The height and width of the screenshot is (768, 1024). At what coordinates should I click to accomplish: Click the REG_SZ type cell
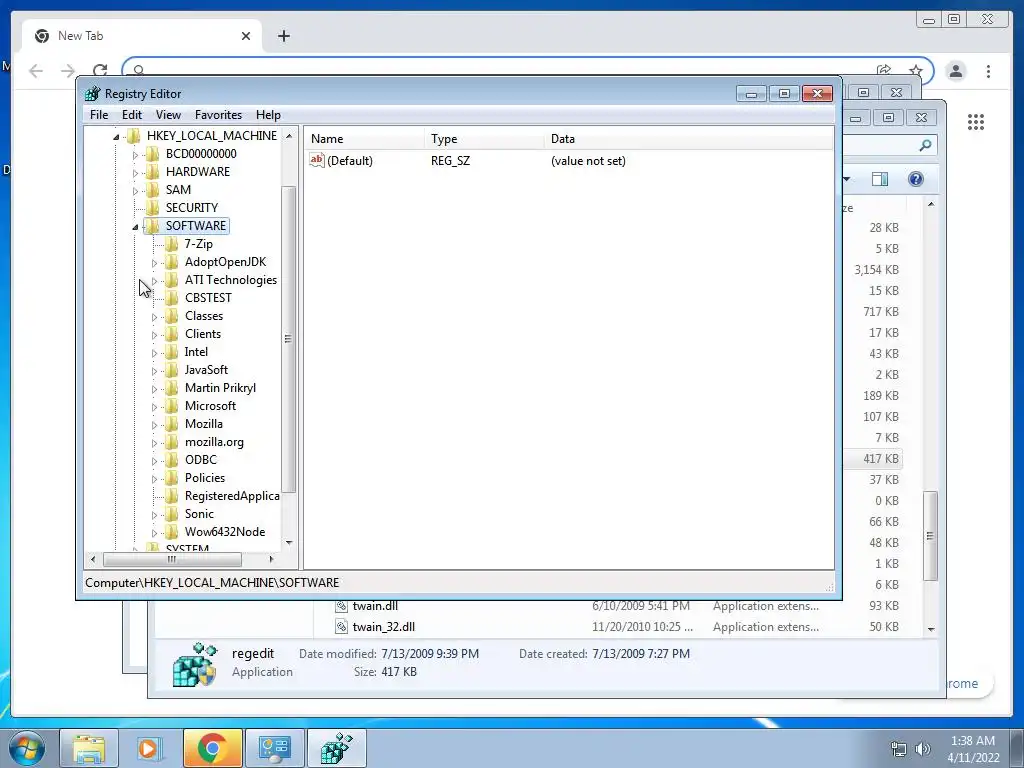click(450, 161)
